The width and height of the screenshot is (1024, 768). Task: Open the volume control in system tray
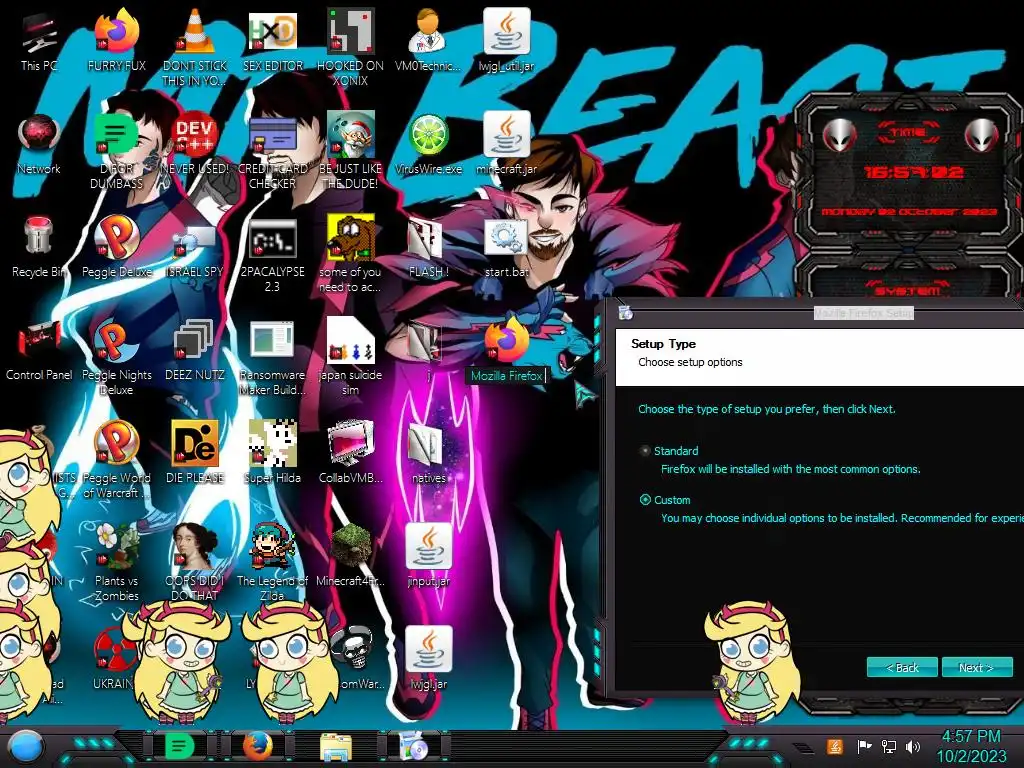click(x=913, y=746)
